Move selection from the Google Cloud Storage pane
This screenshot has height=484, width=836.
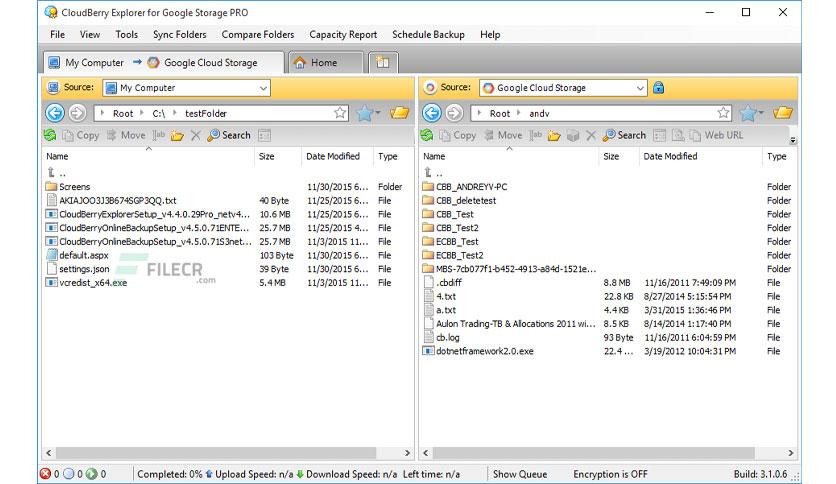[503, 135]
